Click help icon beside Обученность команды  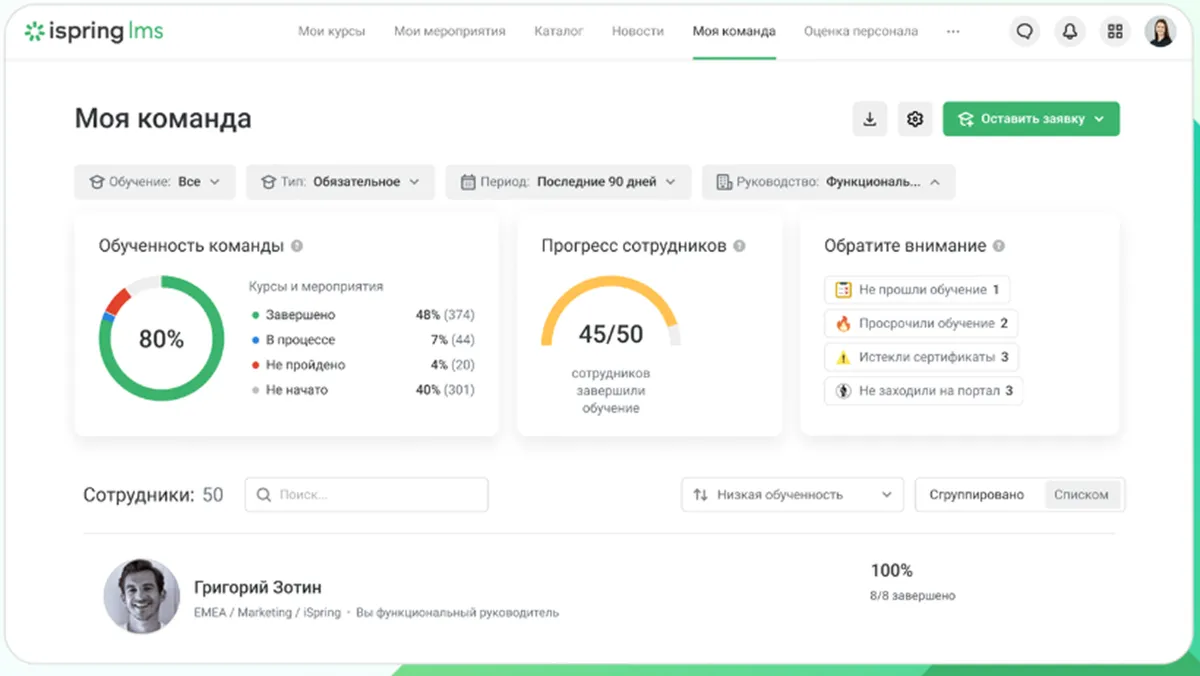(297, 246)
